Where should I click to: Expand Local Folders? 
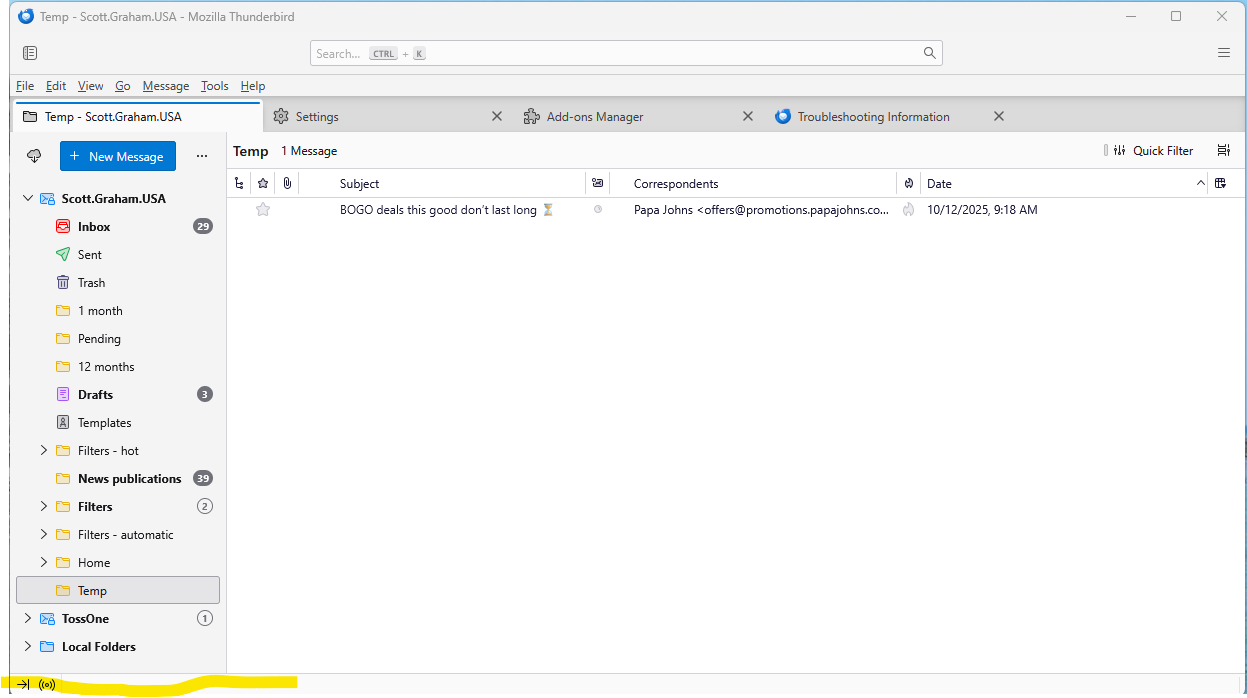coord(28,647)
